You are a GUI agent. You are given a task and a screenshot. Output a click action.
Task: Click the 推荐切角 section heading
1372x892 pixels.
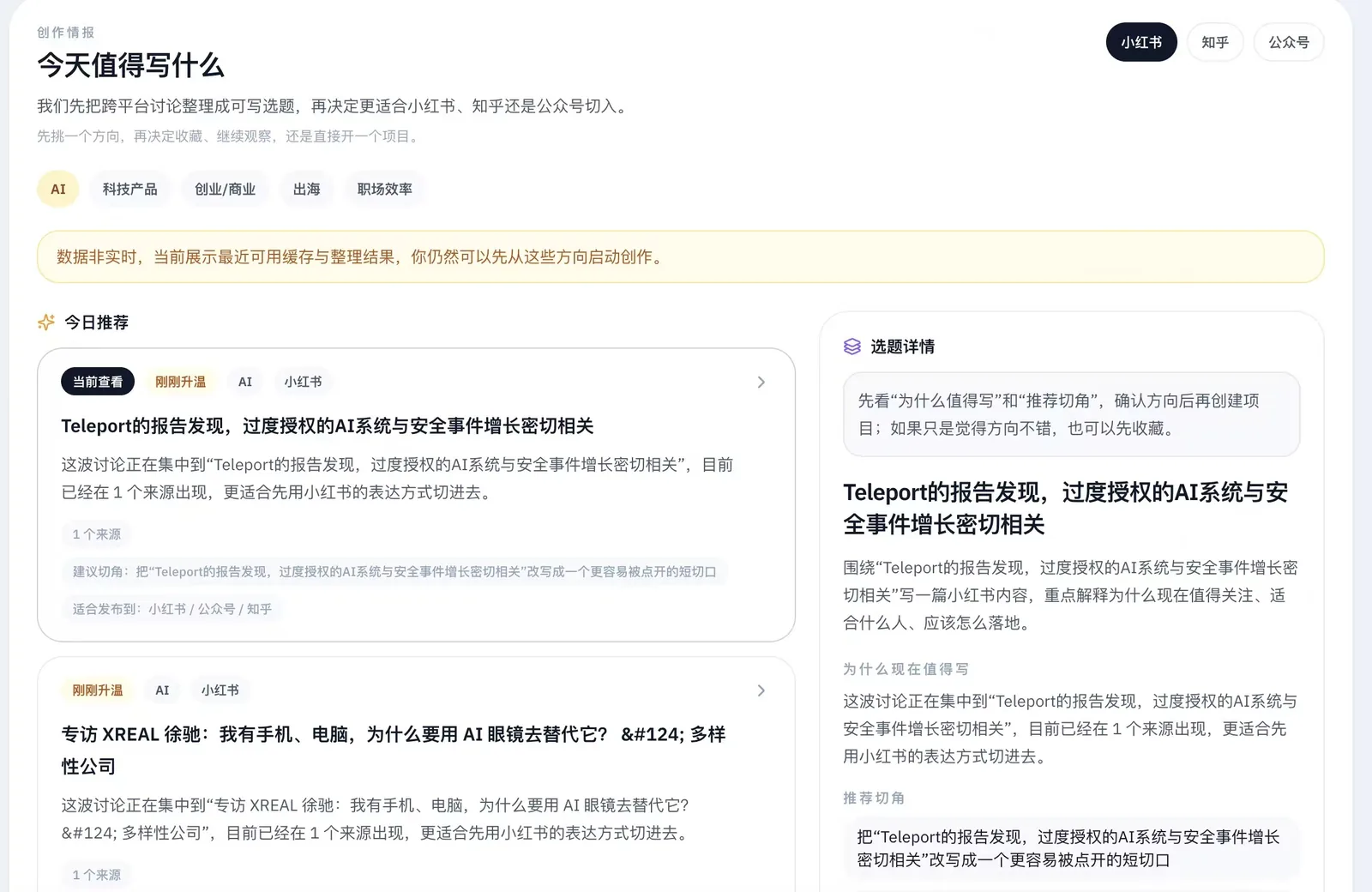(874, 798)
